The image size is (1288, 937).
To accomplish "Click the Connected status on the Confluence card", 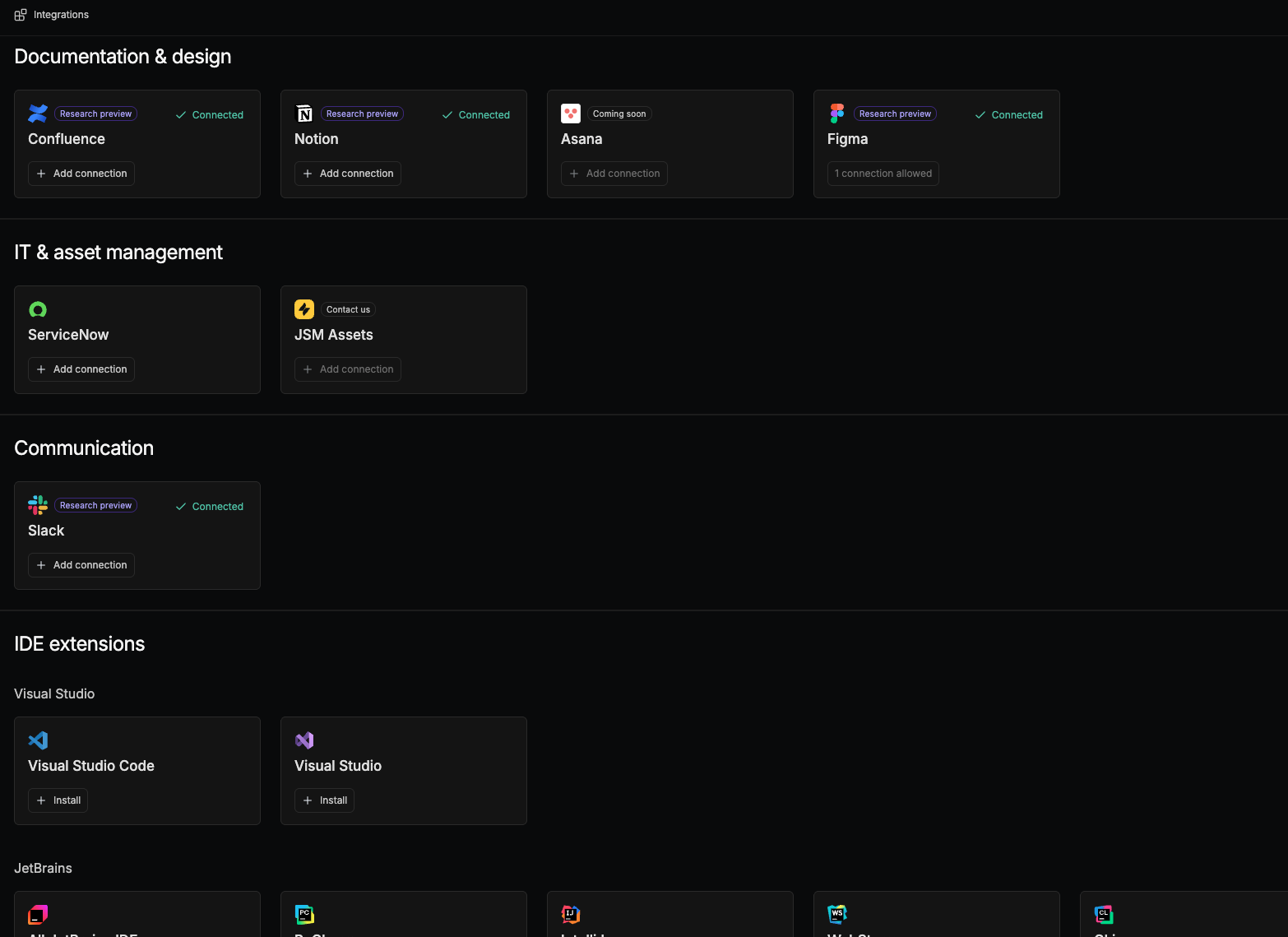I will (210, 115).
